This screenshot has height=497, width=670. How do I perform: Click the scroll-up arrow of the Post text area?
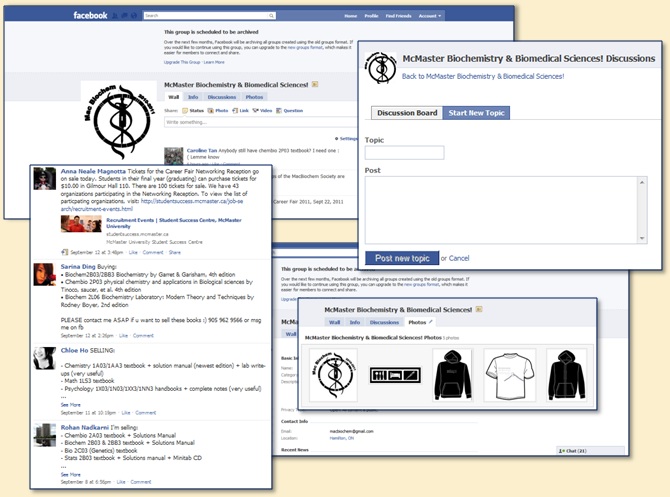coord(642,182)
